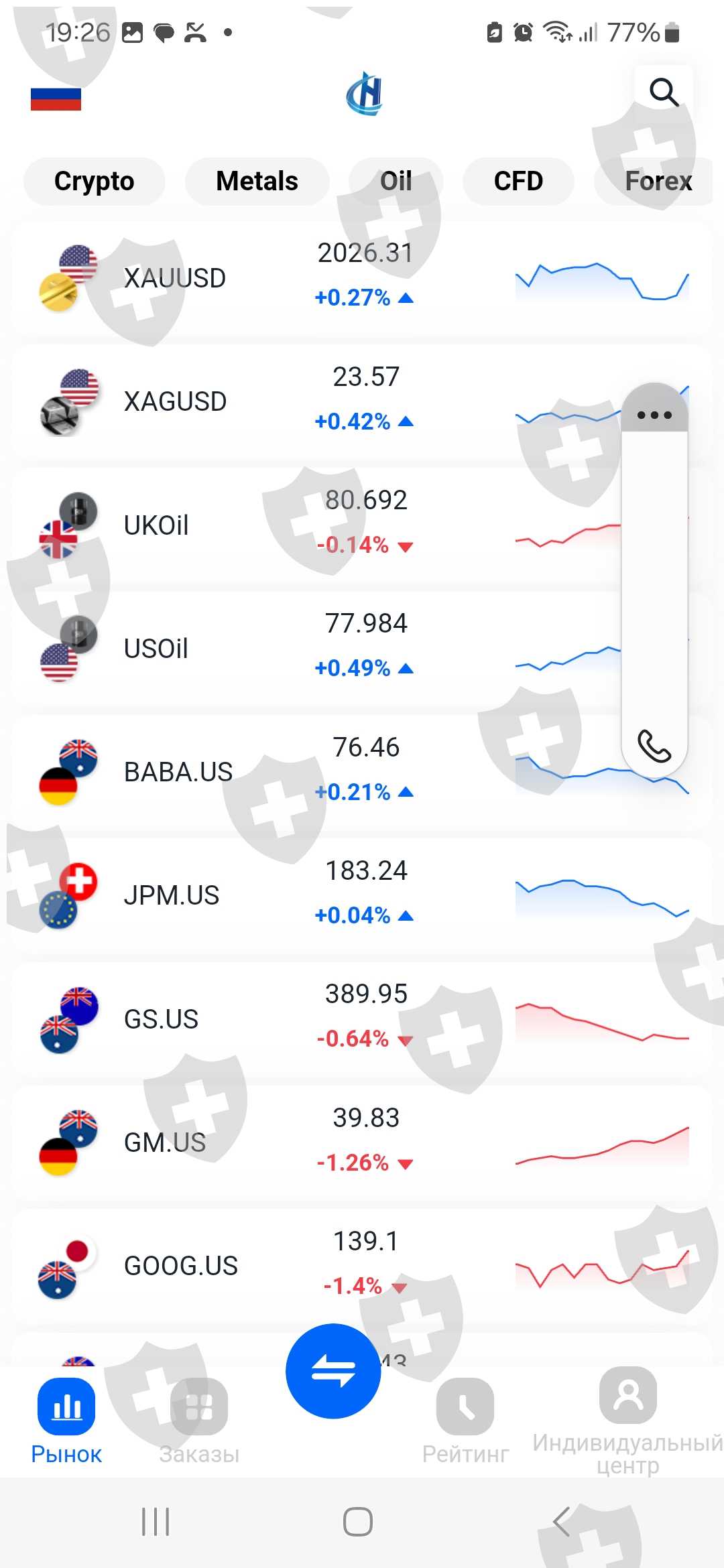Image resolution: width=724 pixels, height=1568 pixels.
Task: Switch to the Oil category
Action: [x=396, y=181]
